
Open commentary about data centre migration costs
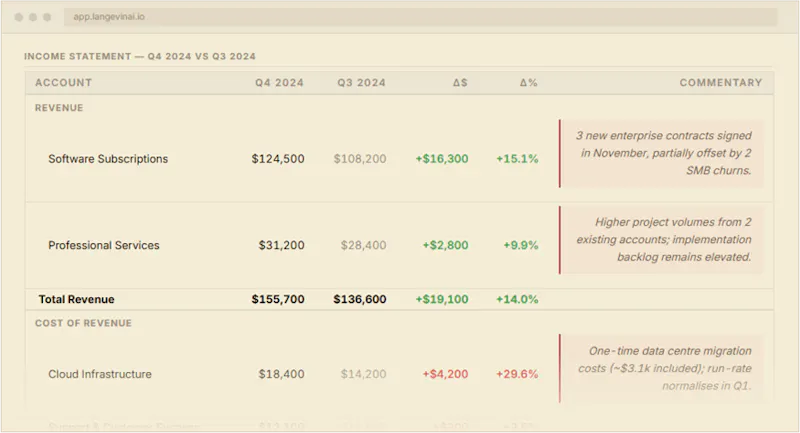click(662, 369)
